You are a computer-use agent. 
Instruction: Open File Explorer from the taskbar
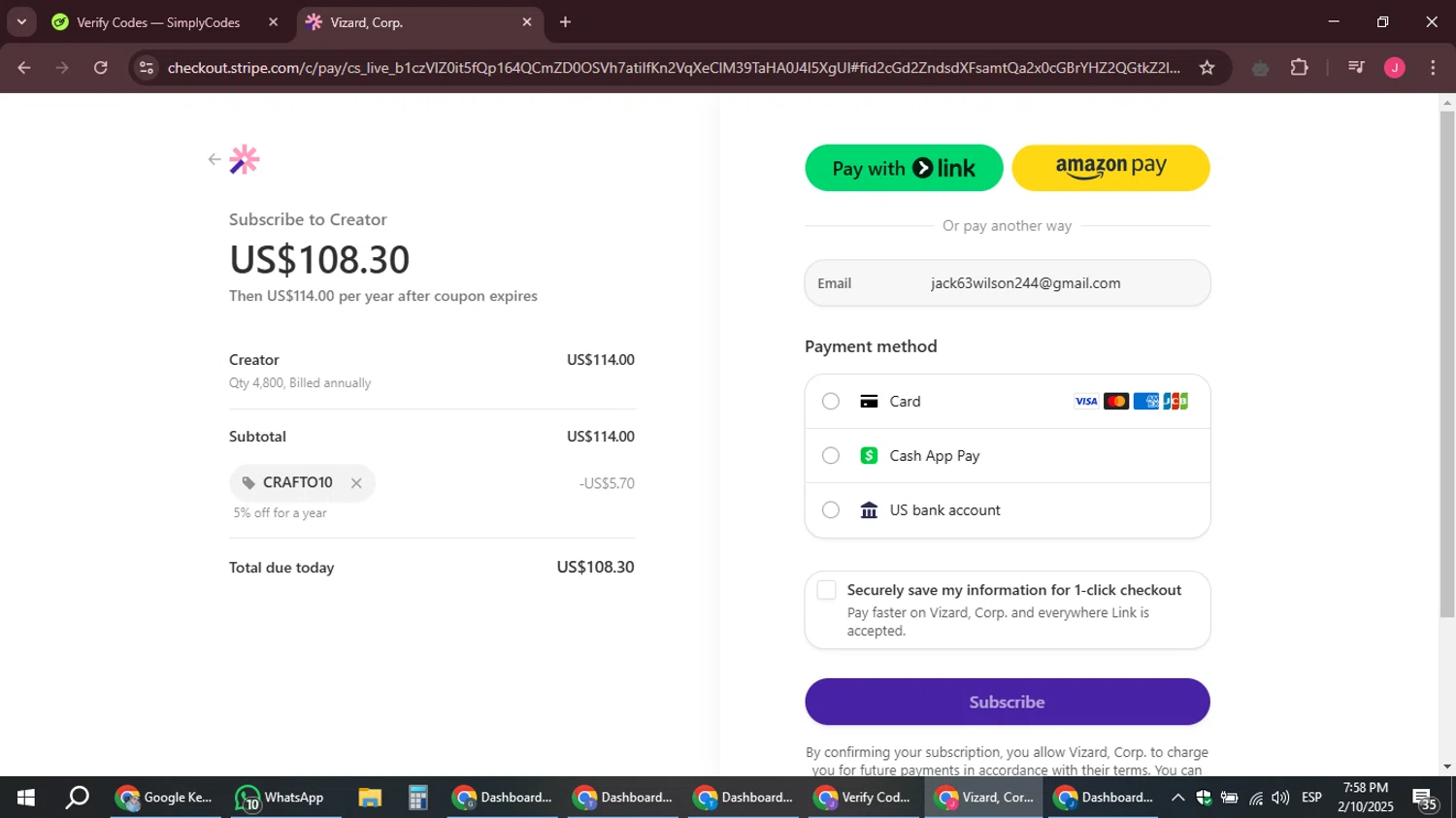370,798
